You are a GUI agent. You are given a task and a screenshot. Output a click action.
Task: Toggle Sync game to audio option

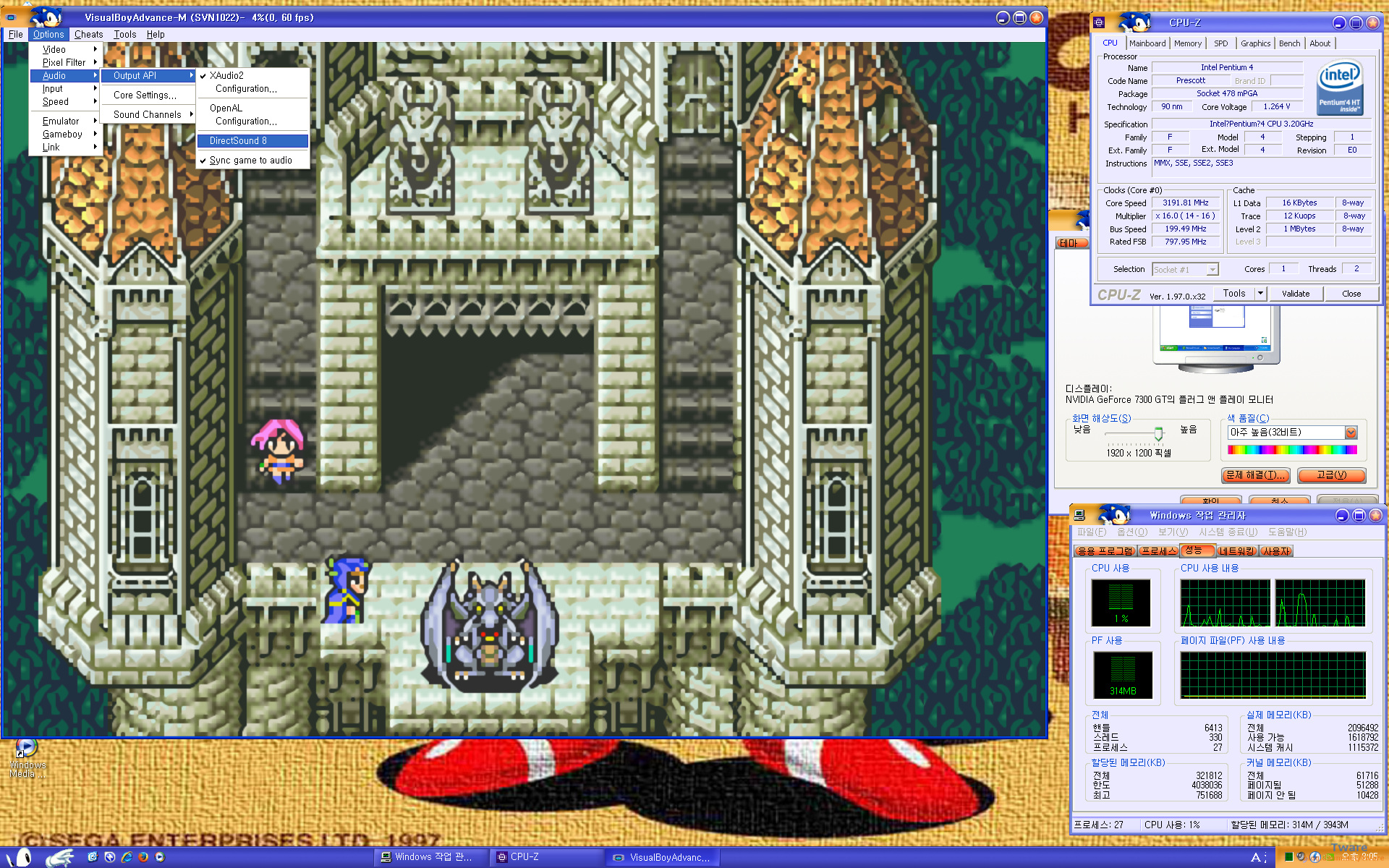250,161
